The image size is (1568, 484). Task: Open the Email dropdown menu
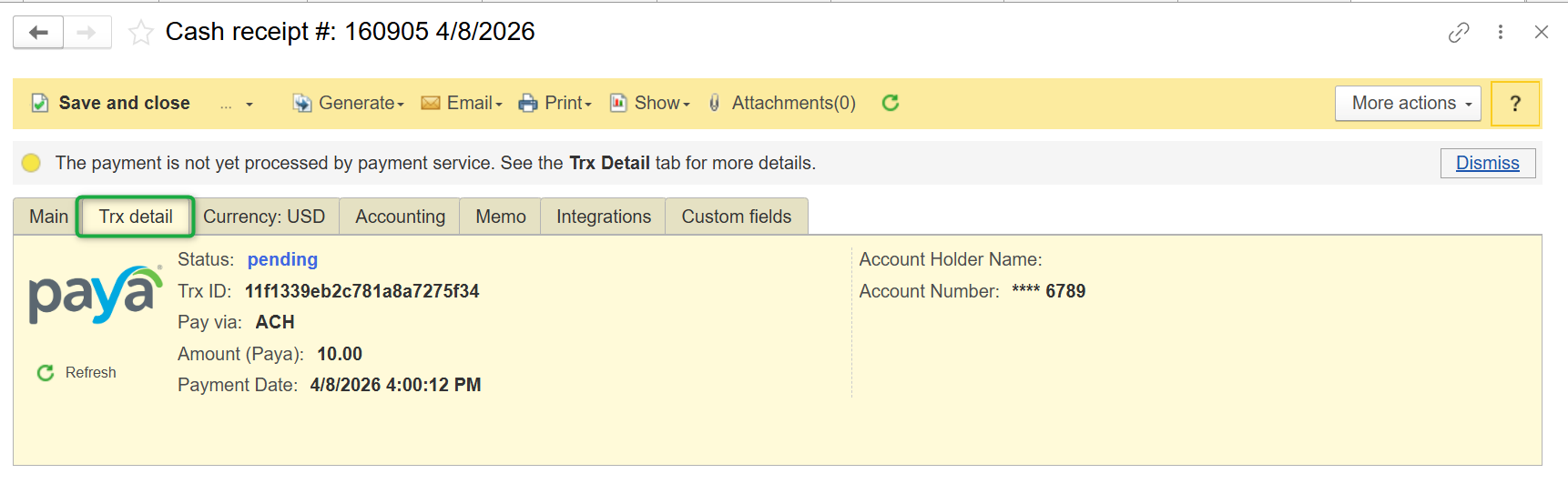pos(462,103)
